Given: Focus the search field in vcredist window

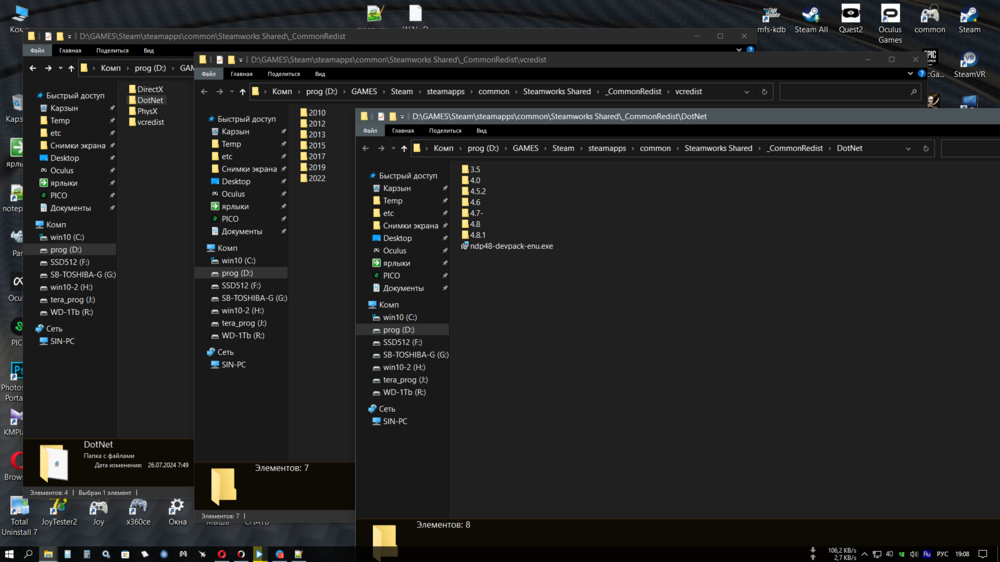Looking at the screenshot, I should point(849,92).
